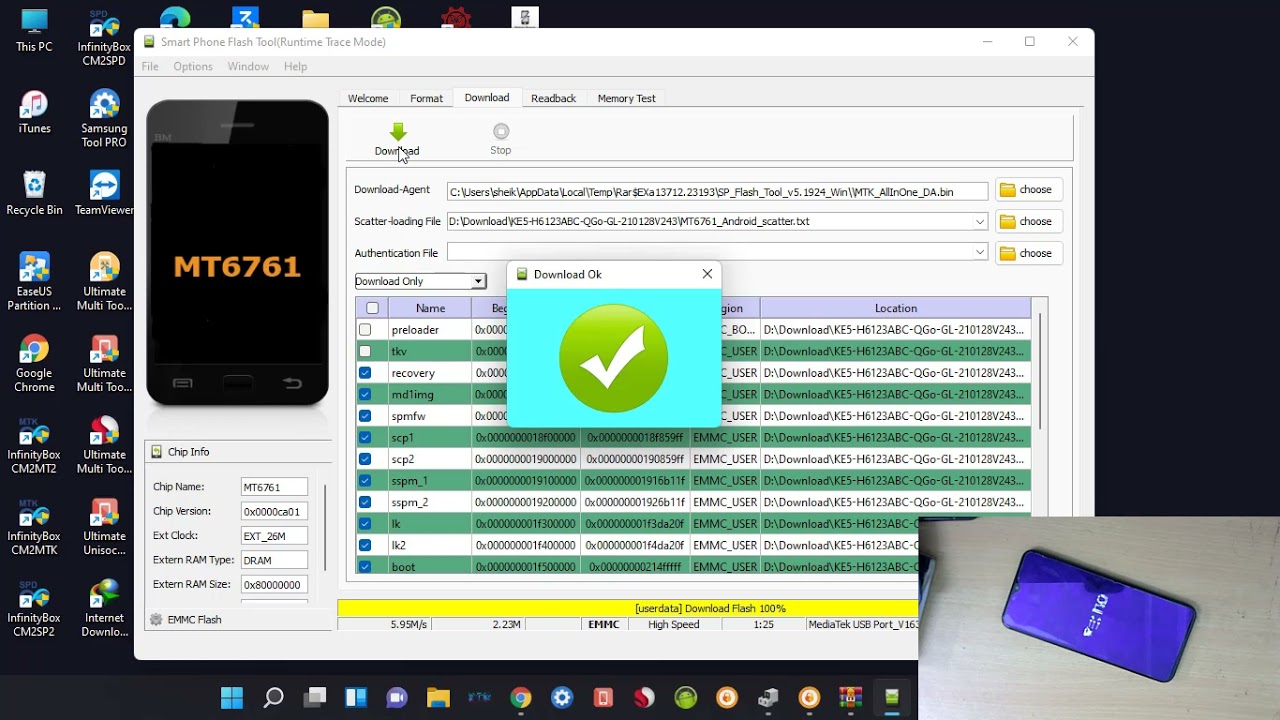Open the Options menu
The image size is (1280, 720).
click(193, 66)
